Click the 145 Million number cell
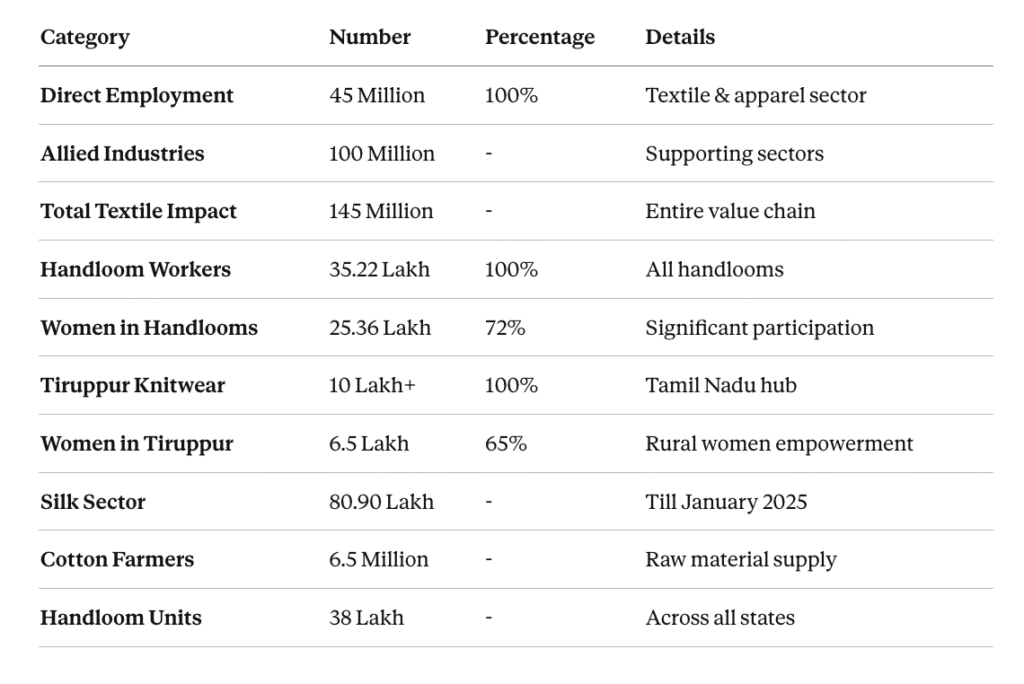This screenshot has width=1024, height=684. 381,212
